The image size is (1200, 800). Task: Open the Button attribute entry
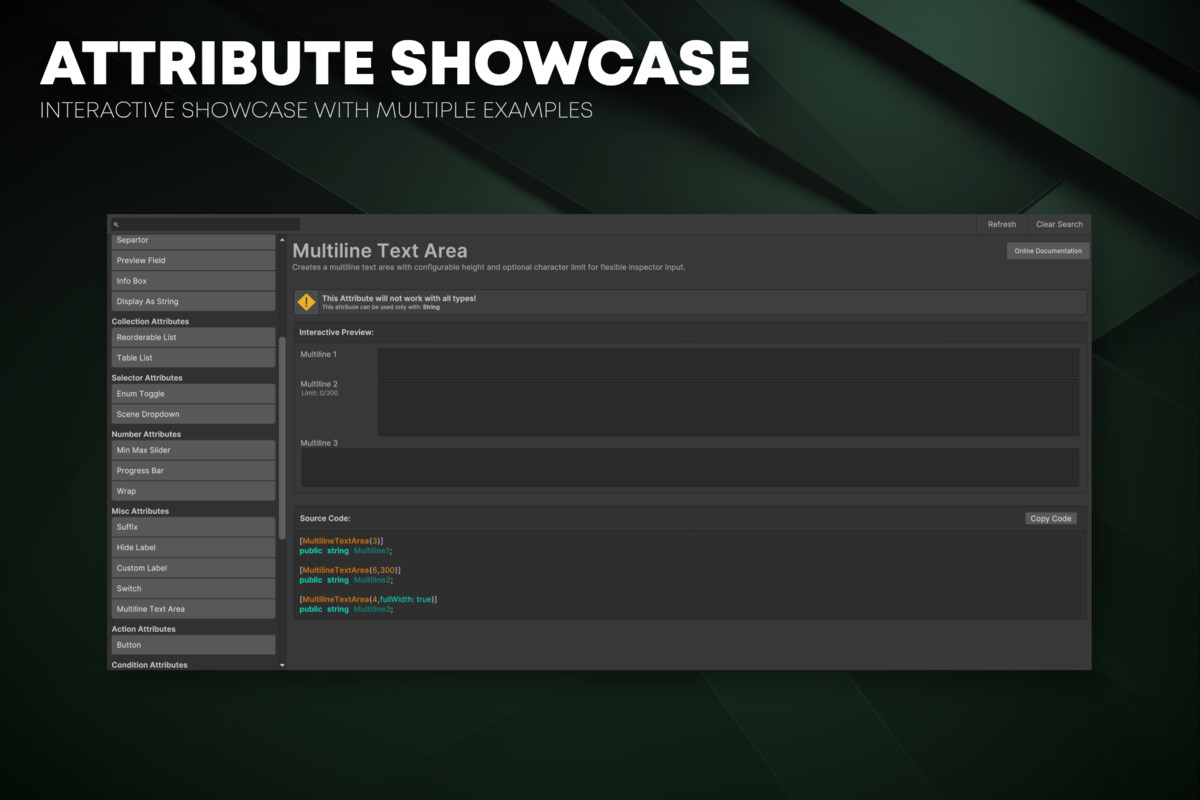tap(193, 645)
